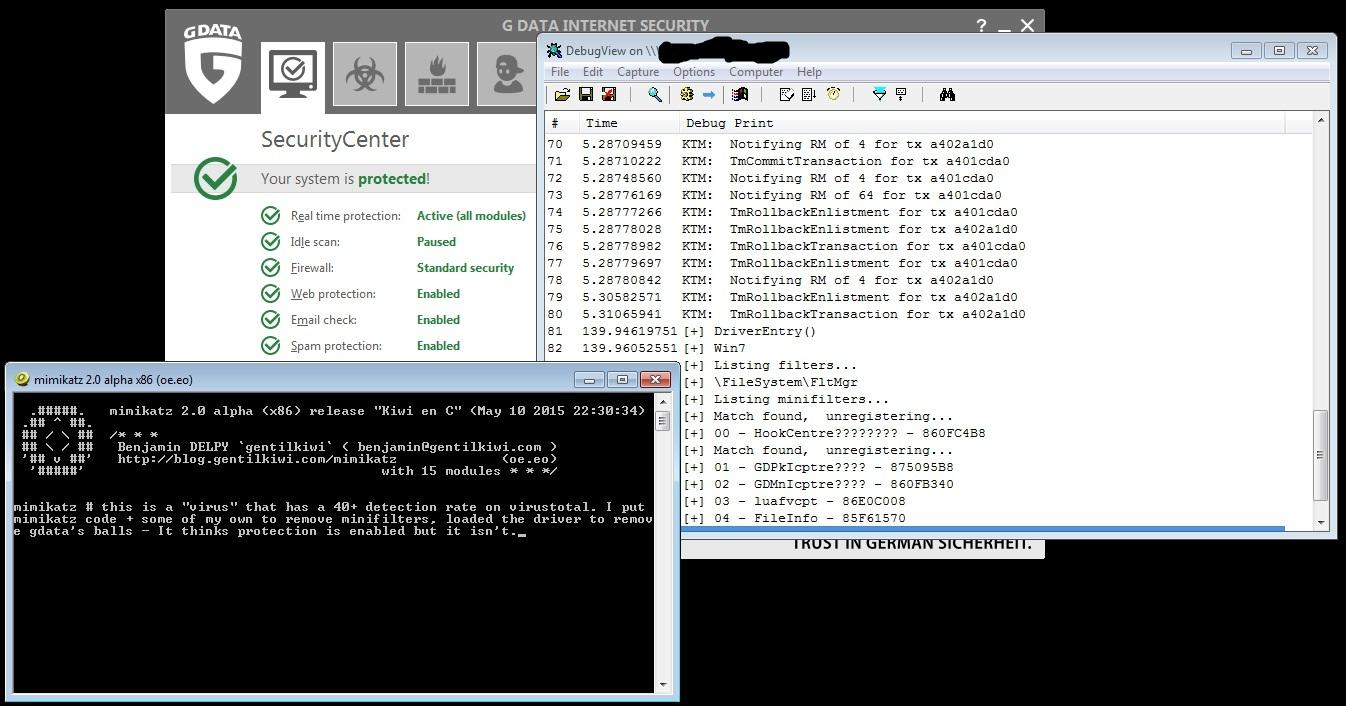The image size is (1346, 706).
Task: Click checkmark icon beside Firewall
Action: (x=270, y=268)
